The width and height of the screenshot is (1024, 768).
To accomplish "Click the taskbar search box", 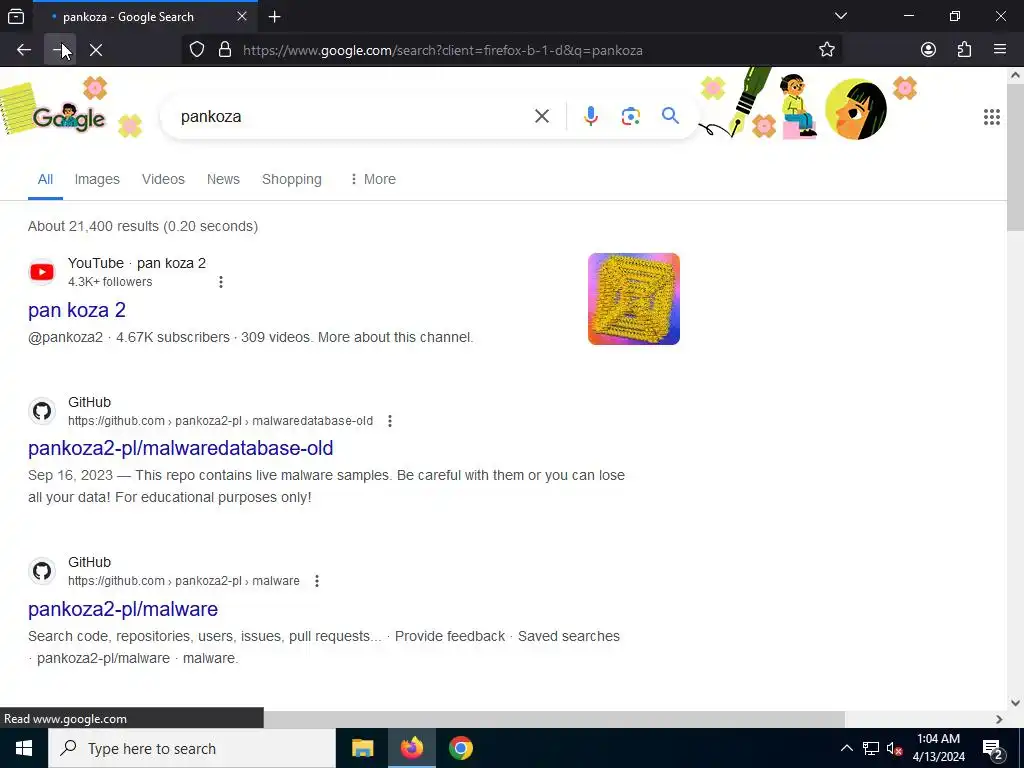I will pyautogui.click(x=192, y=748).
